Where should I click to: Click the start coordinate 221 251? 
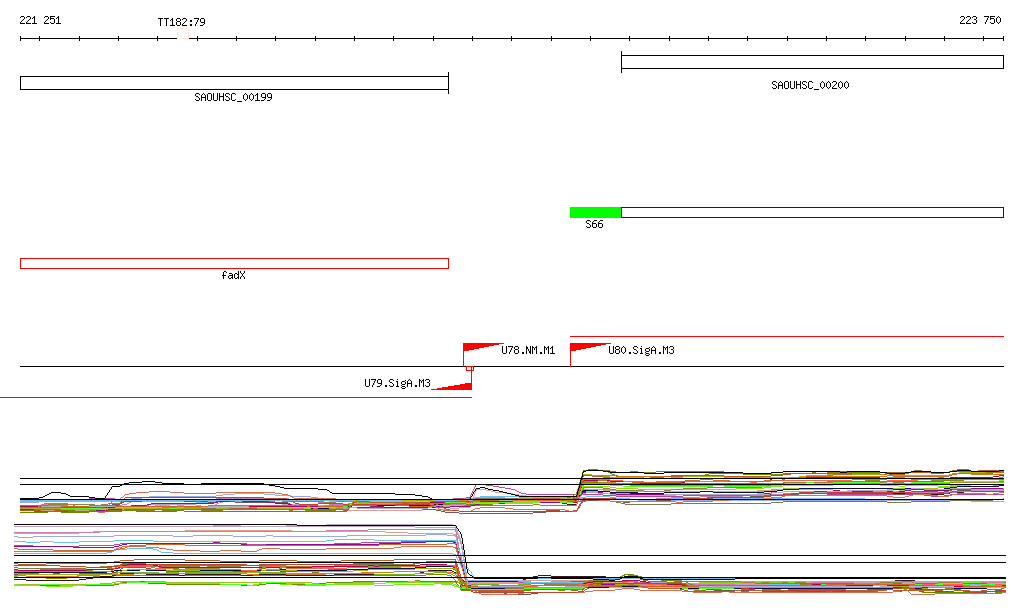(40, 20)
